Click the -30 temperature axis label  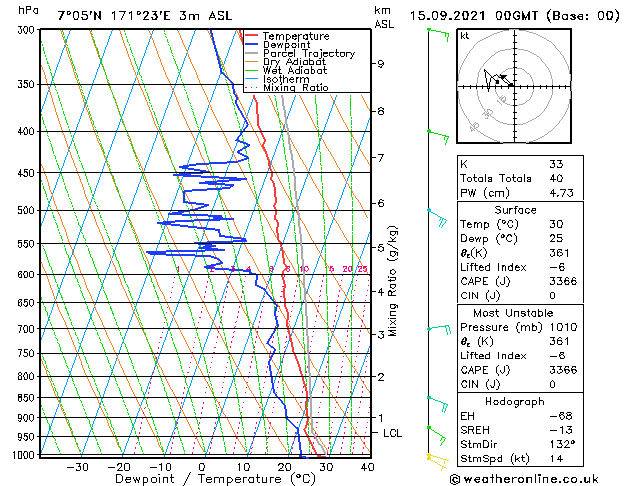77,467
